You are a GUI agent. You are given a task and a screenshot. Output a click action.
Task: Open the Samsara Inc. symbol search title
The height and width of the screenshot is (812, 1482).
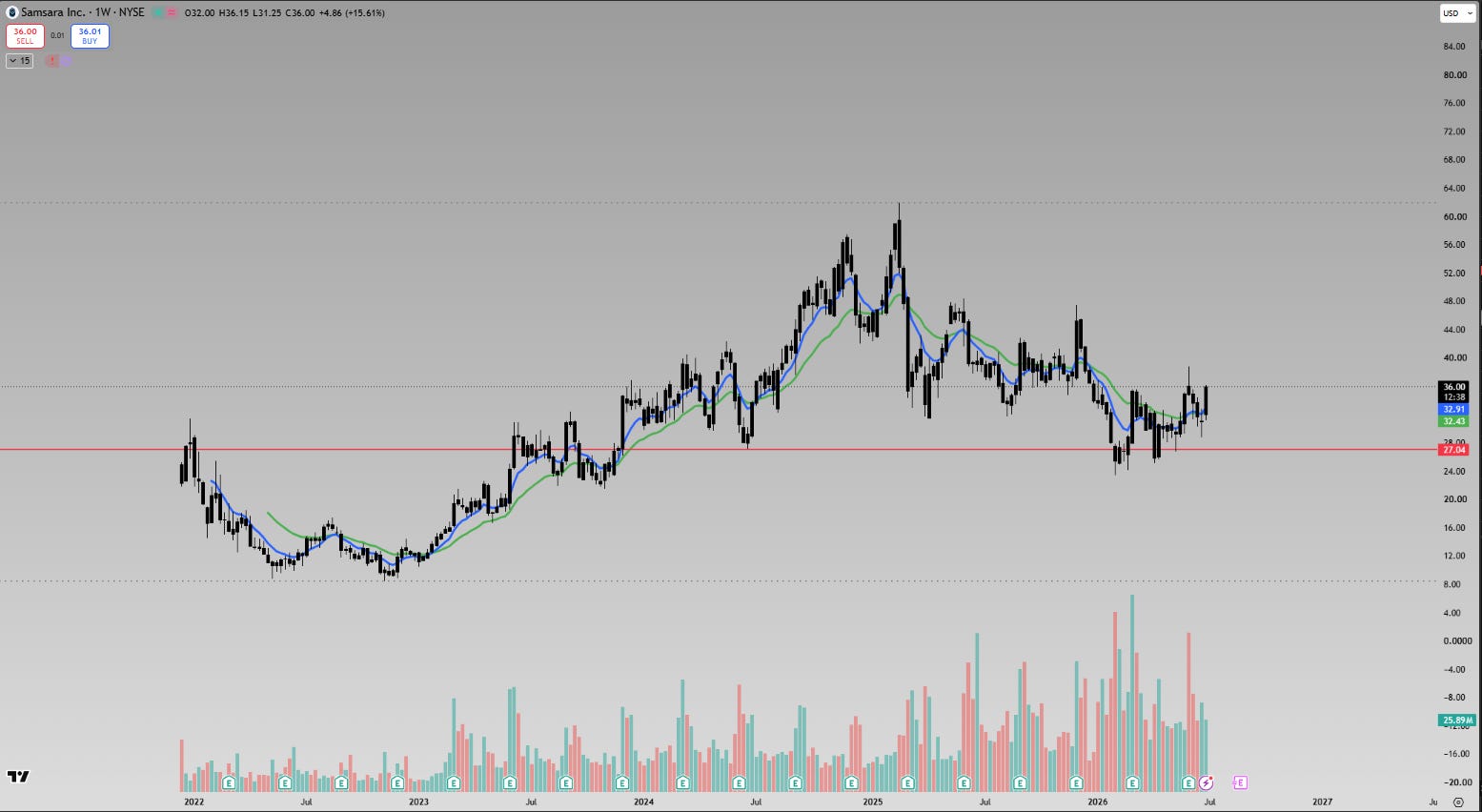(82, 12)
